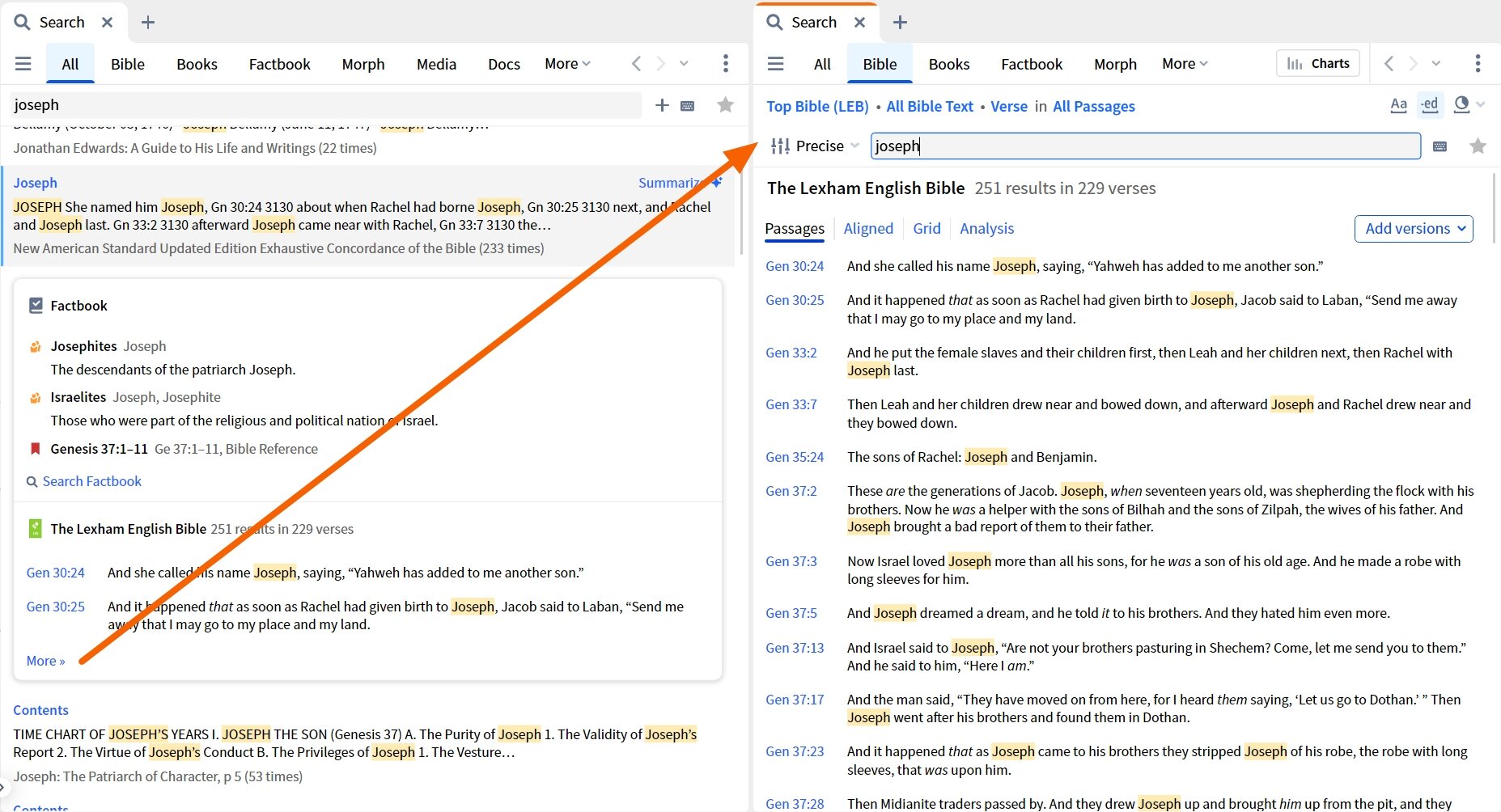Go forward in left panel history
Image resolution: width=1501 pixels, height=812 pixels.
(660, 64)
